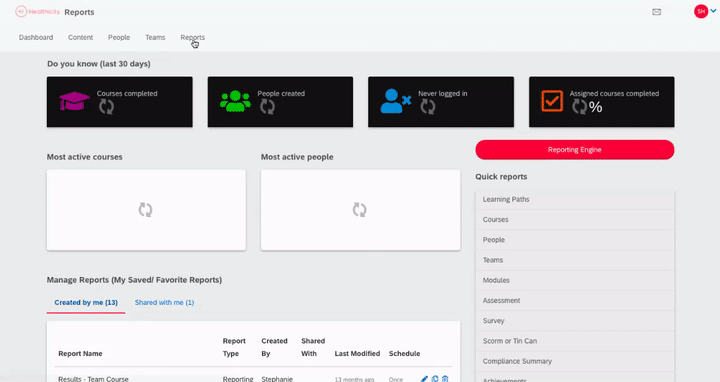The height and width of the screenshot is (382, 720).
Task: Open the Modules quick report
Action: click(x=575, y=280)
